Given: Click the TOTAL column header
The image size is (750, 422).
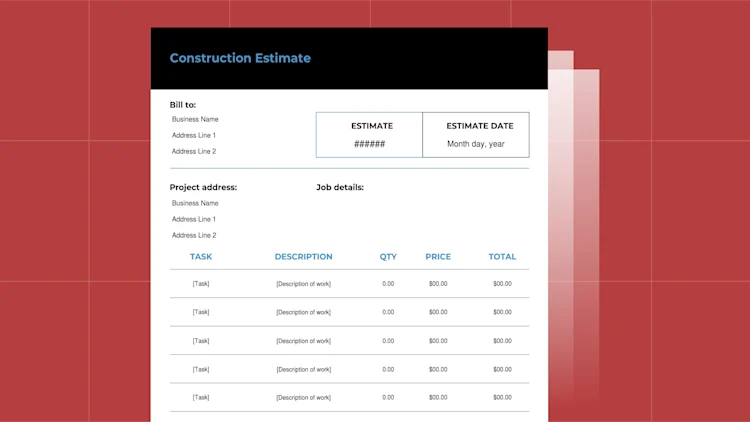Looking at the screenshot, I should [502, 256].
